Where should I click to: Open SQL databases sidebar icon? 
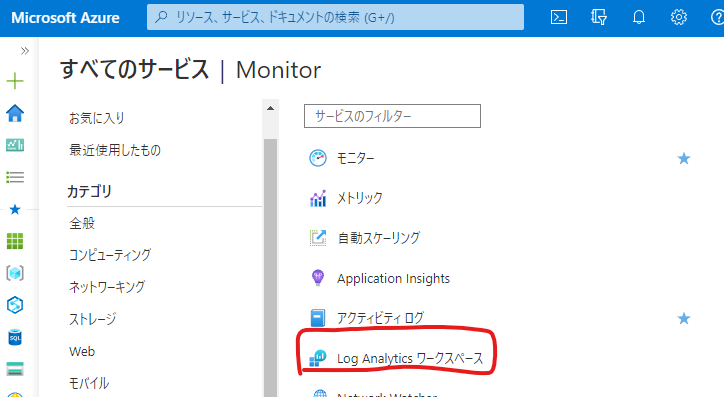coord(15,337)
